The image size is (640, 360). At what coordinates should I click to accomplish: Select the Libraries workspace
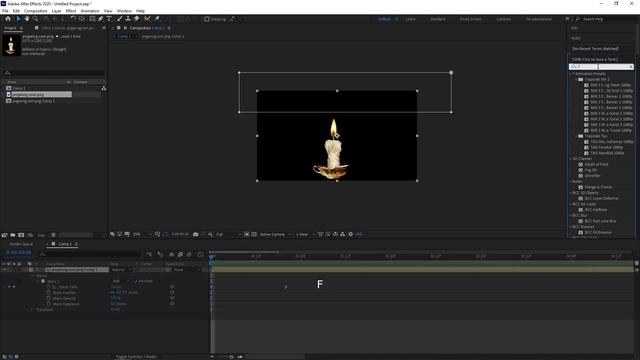coord(503,19)
